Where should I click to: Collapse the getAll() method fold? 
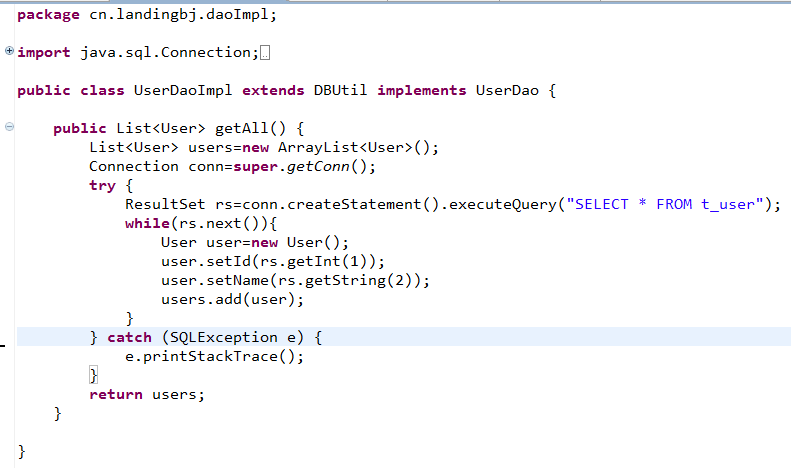9,128
